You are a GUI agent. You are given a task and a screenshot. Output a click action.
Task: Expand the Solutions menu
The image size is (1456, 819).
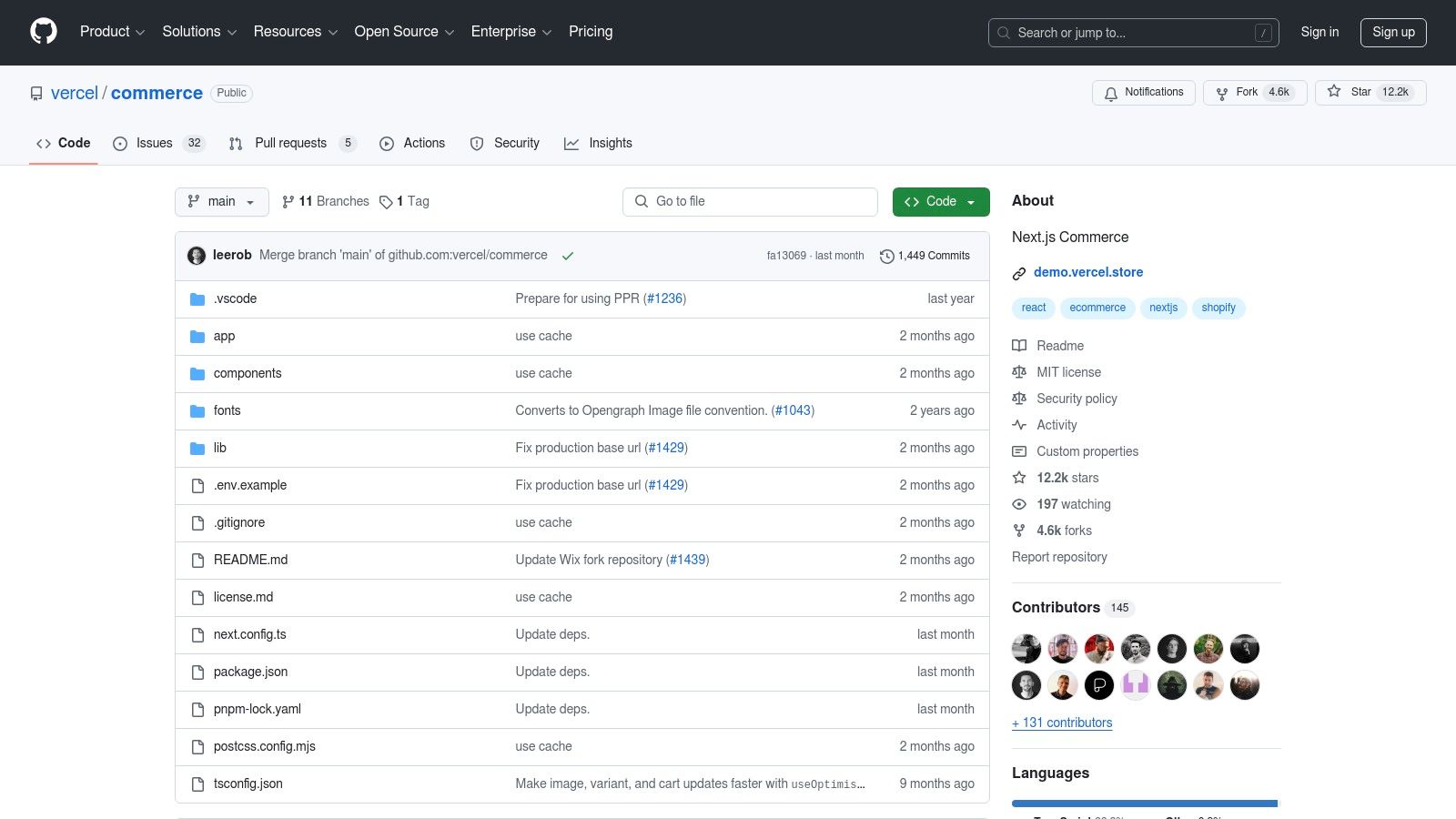click(199, 32)
